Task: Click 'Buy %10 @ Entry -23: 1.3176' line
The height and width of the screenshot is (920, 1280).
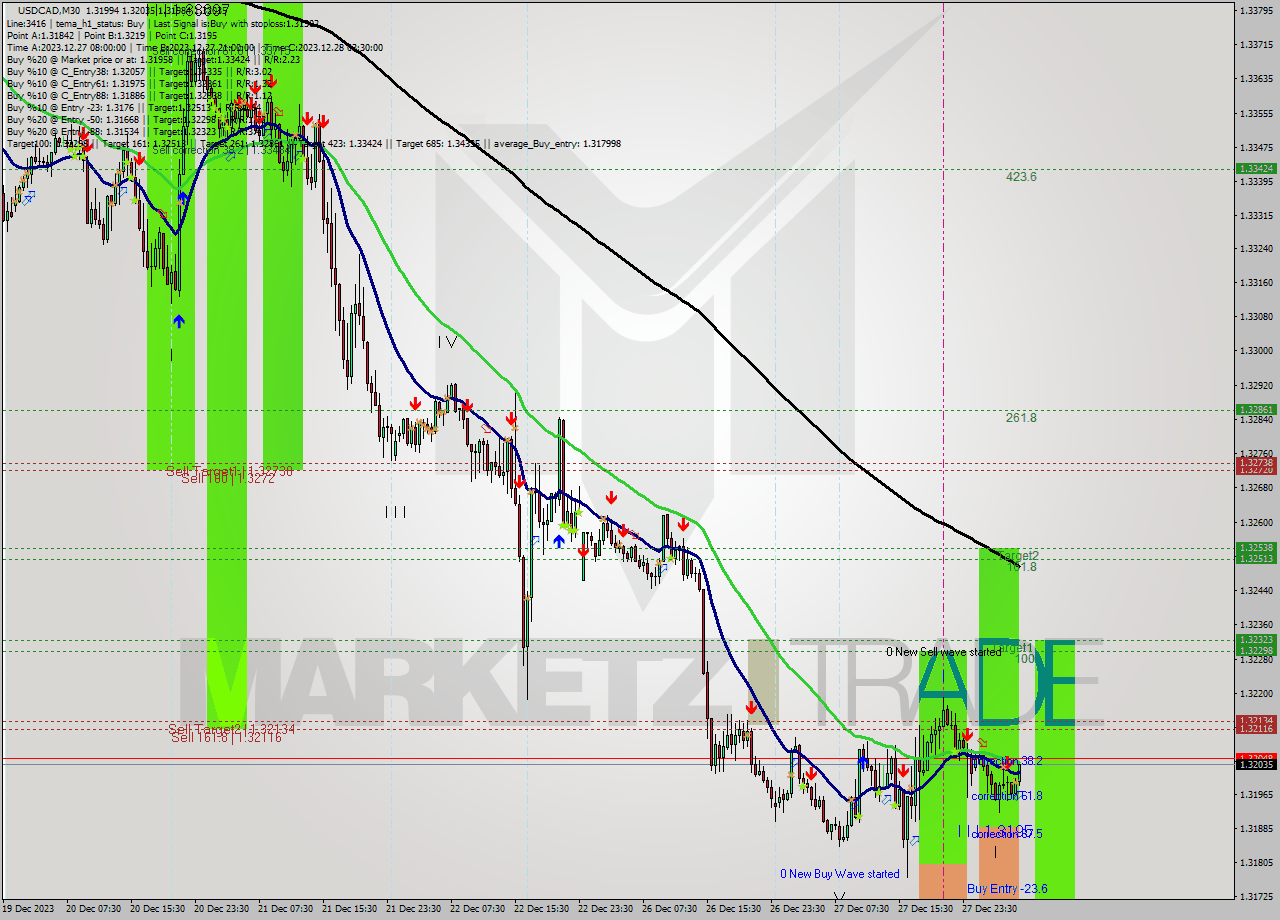Action: tap(70, 107)
